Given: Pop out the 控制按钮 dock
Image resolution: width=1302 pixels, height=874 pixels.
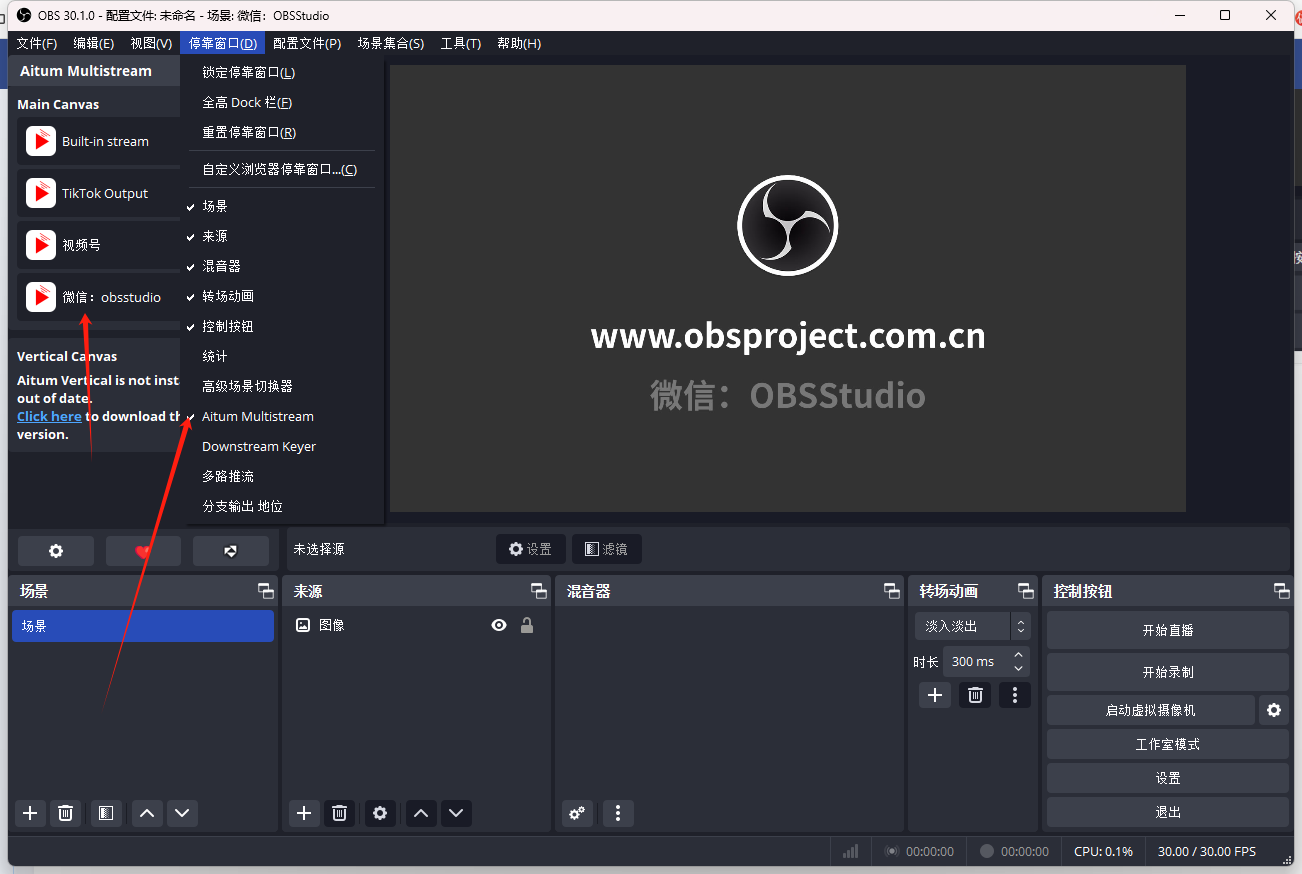Looking at the screenshot, I should click(x=1281, y=591).
